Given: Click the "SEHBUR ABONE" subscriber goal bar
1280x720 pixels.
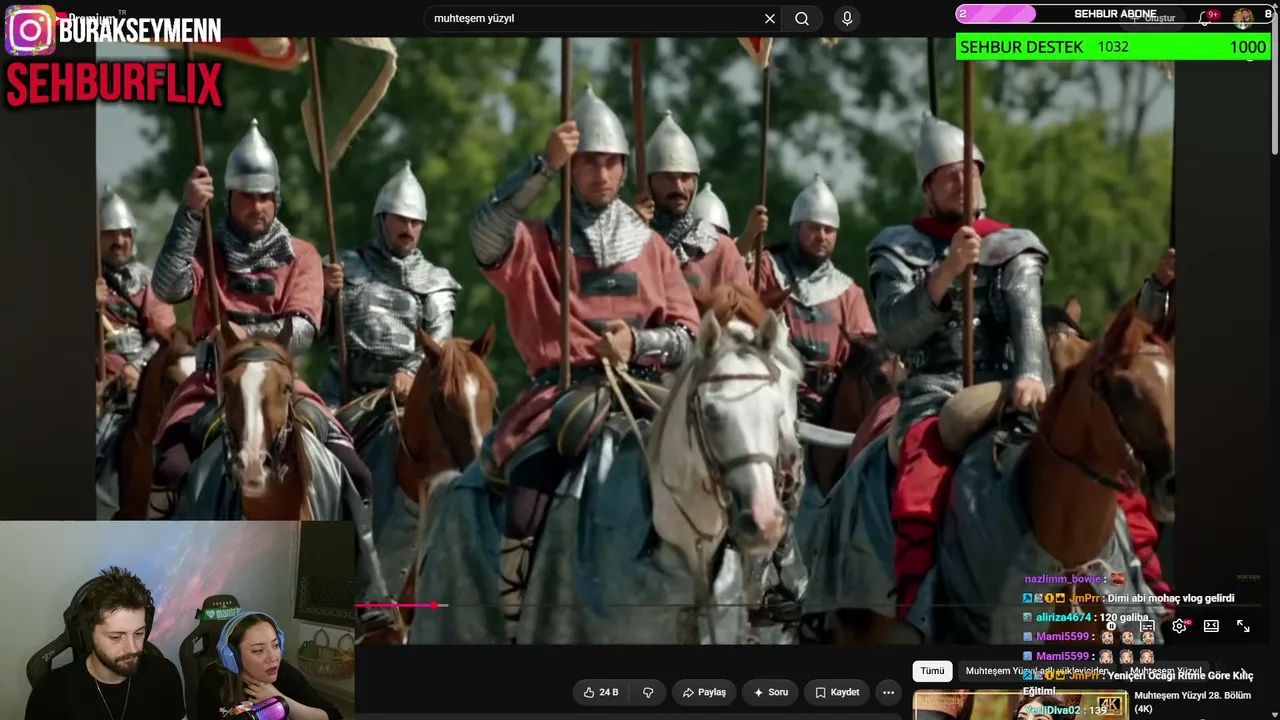Looking at the screenshot, I should tap(1113, 14).
